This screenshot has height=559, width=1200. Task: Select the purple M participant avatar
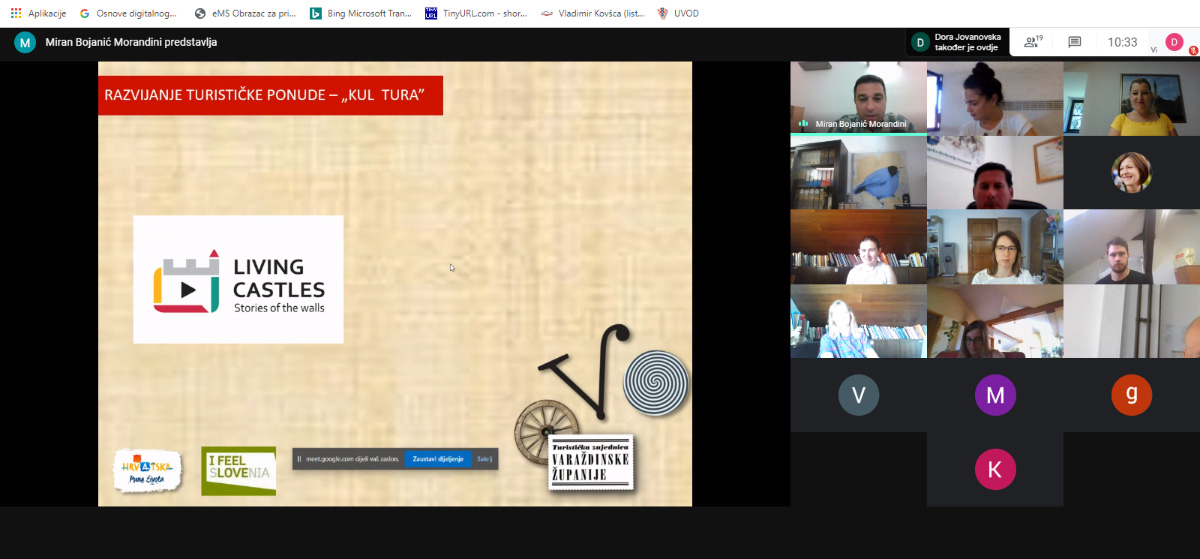point(995,395)
